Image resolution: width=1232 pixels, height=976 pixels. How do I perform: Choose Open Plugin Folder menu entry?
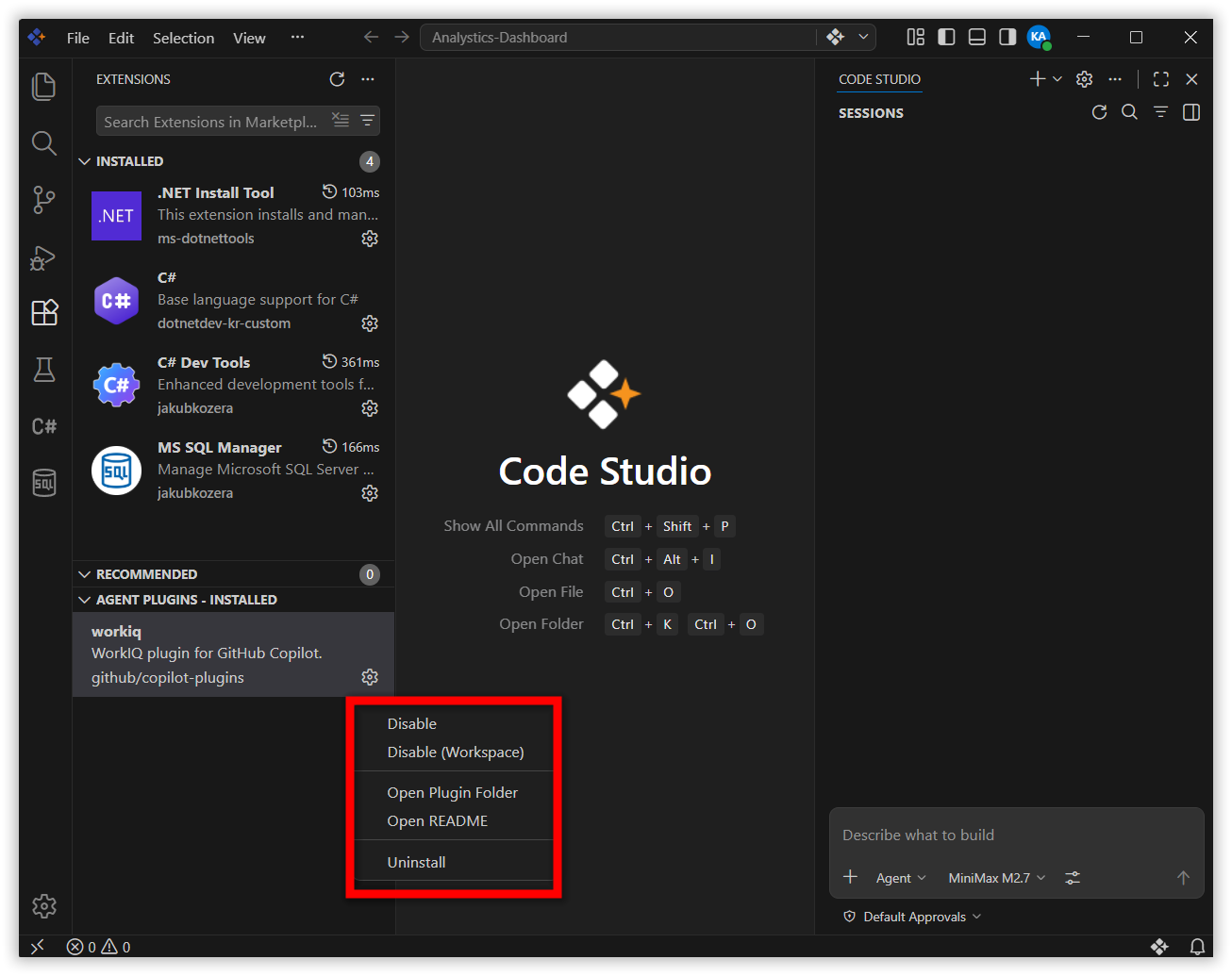pyautogui.click(x=454, y=792)
